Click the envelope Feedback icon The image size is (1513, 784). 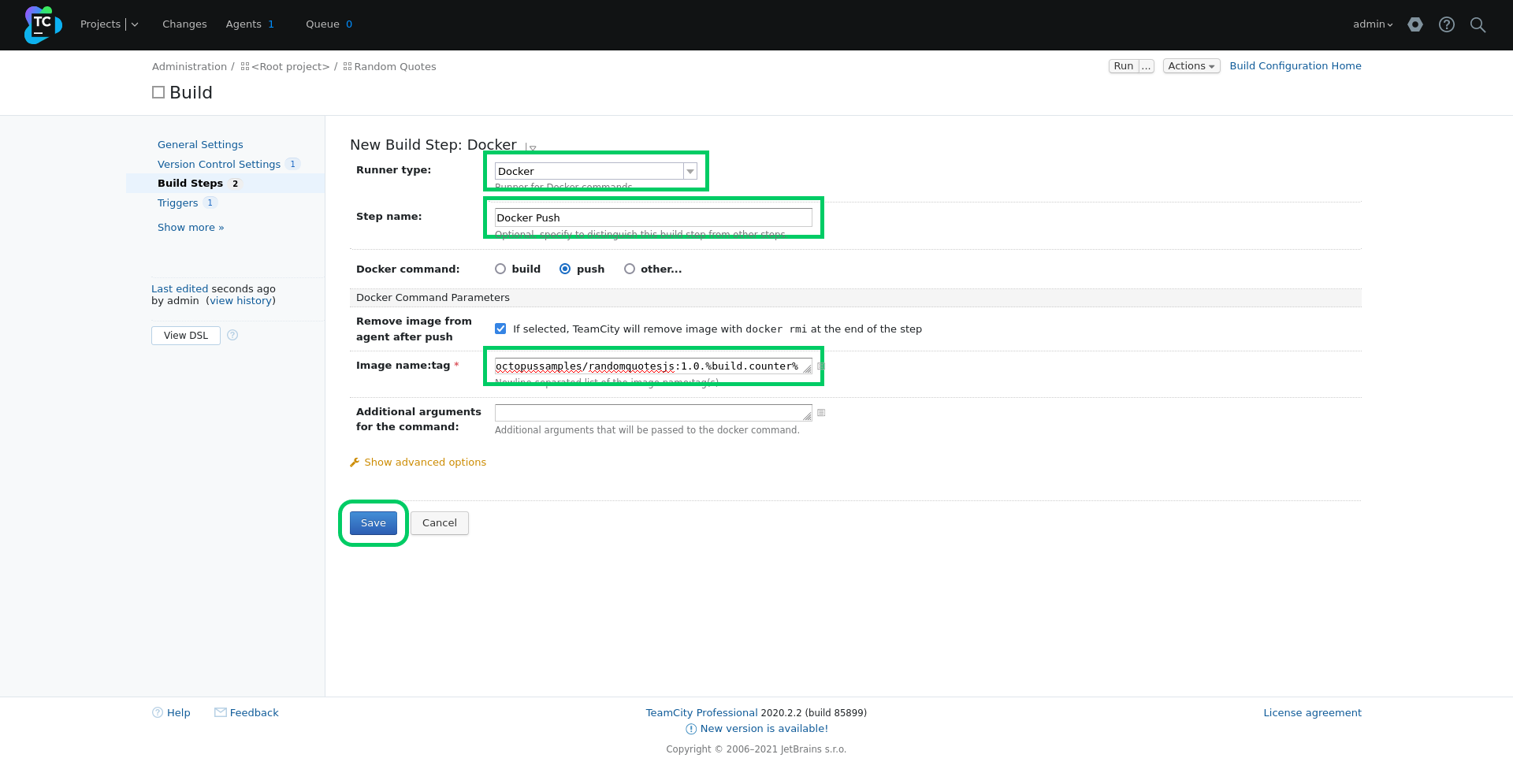coord(221,712)
